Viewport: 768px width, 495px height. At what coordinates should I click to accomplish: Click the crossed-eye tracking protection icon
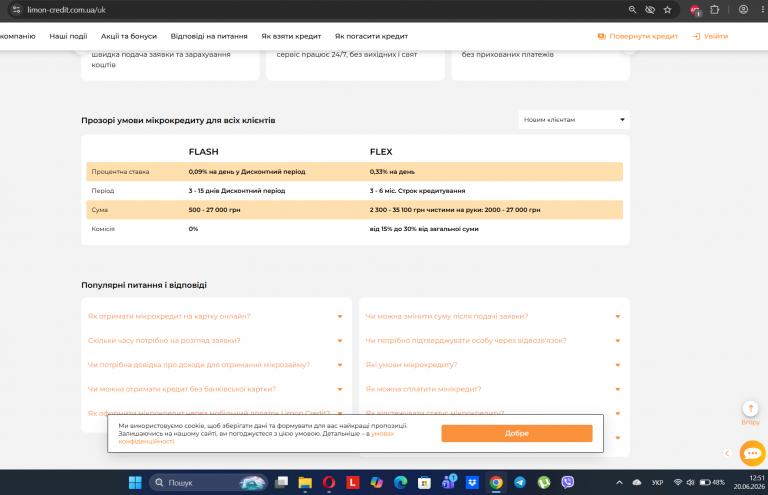tap(650, 10)
